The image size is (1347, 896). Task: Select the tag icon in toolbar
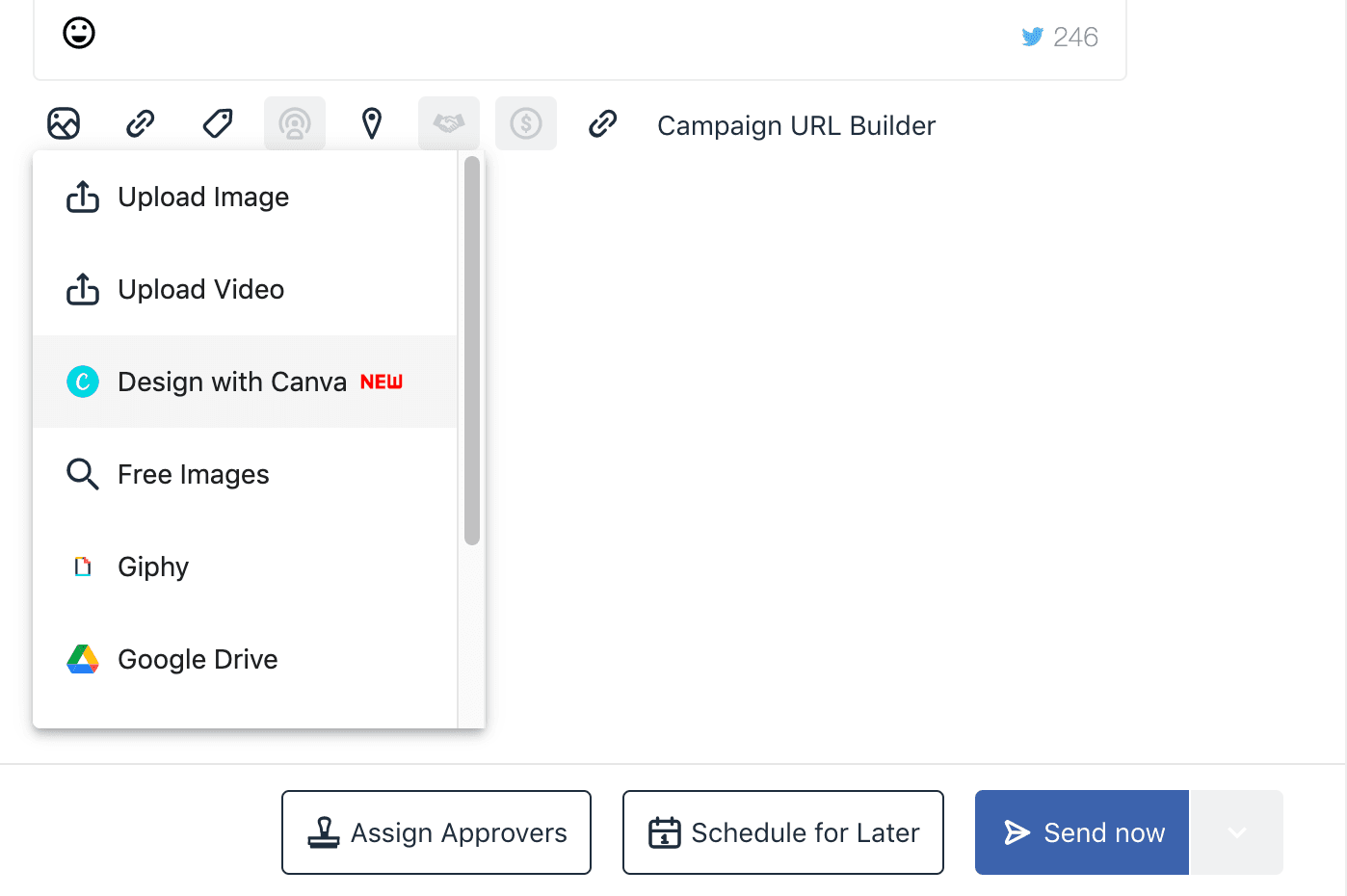(218, 123)
